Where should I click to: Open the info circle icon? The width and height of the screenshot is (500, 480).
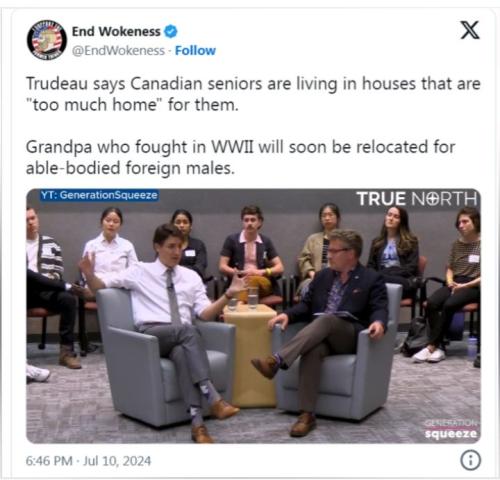(x=470, y=460)
